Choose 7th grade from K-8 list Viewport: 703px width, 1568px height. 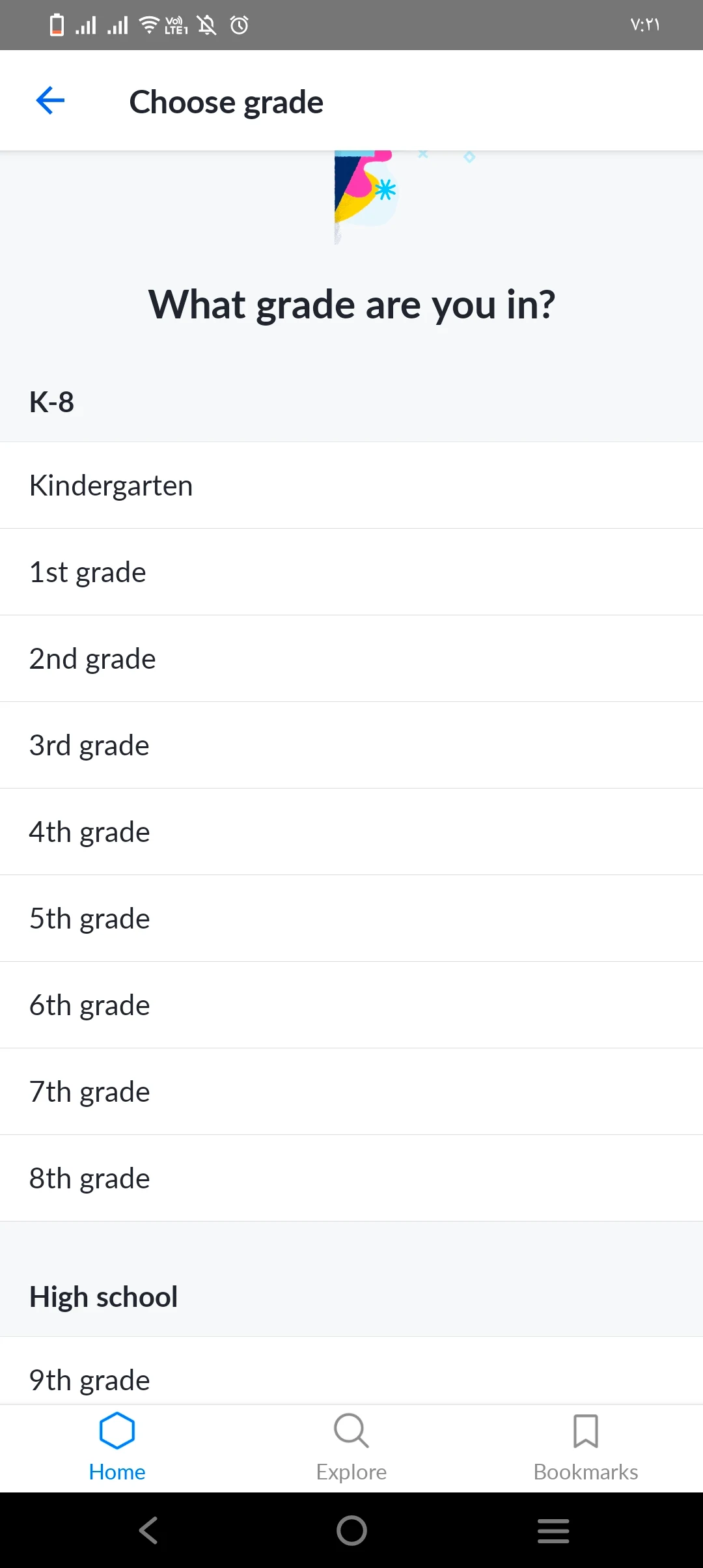click(x=351, y=1091)
